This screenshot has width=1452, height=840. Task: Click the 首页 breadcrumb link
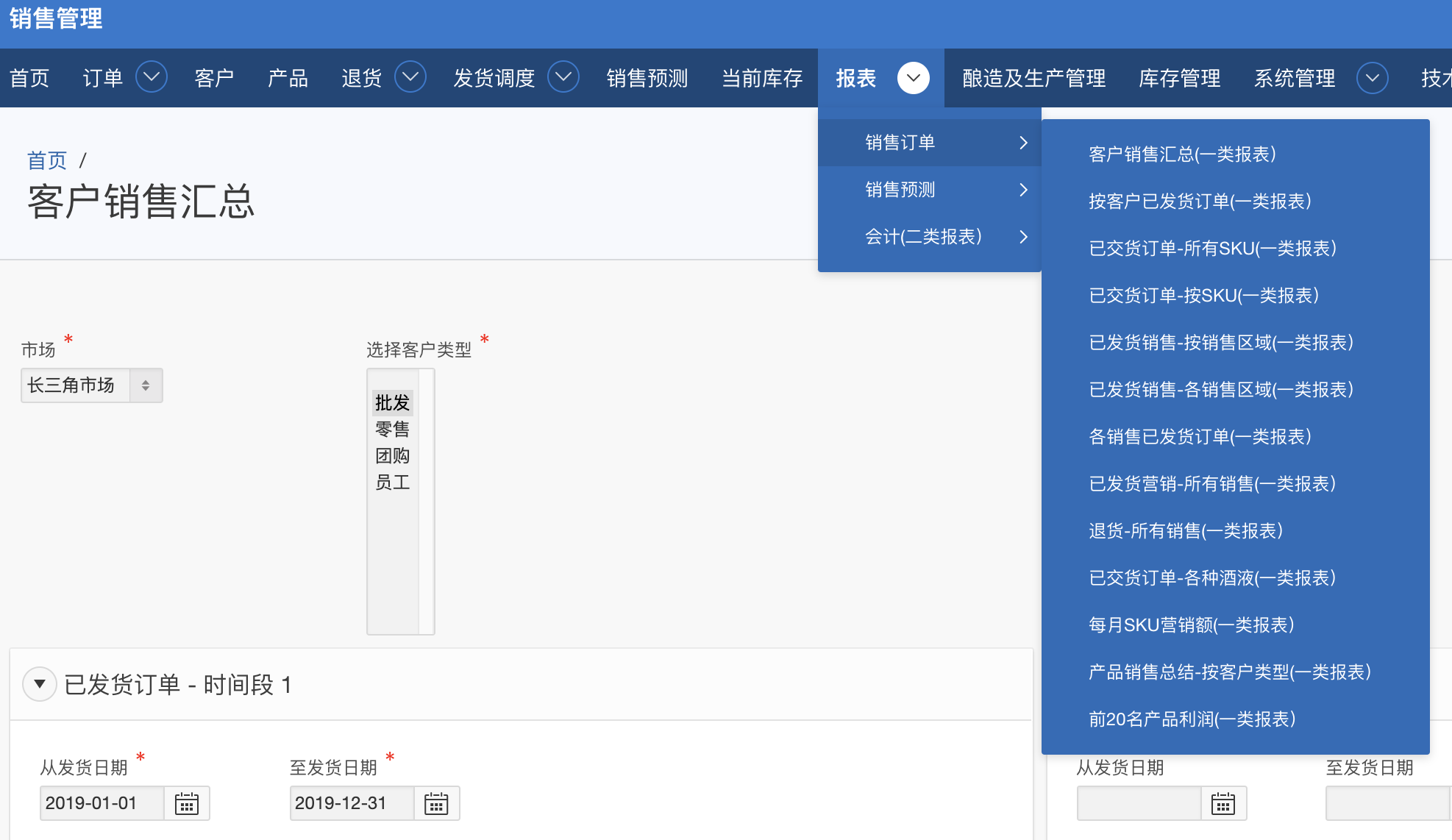[x=47, y=160]
